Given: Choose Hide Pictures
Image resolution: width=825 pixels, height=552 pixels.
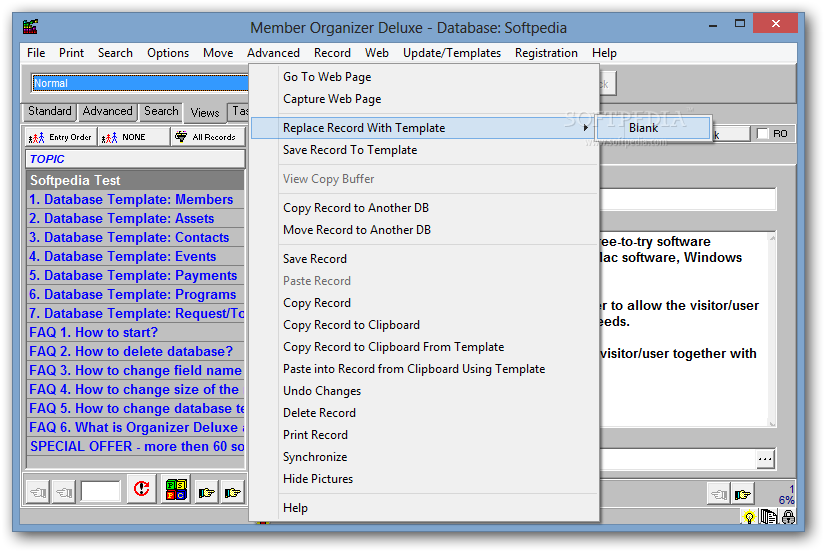Looking at the screenshot, I should click(425, 479).
